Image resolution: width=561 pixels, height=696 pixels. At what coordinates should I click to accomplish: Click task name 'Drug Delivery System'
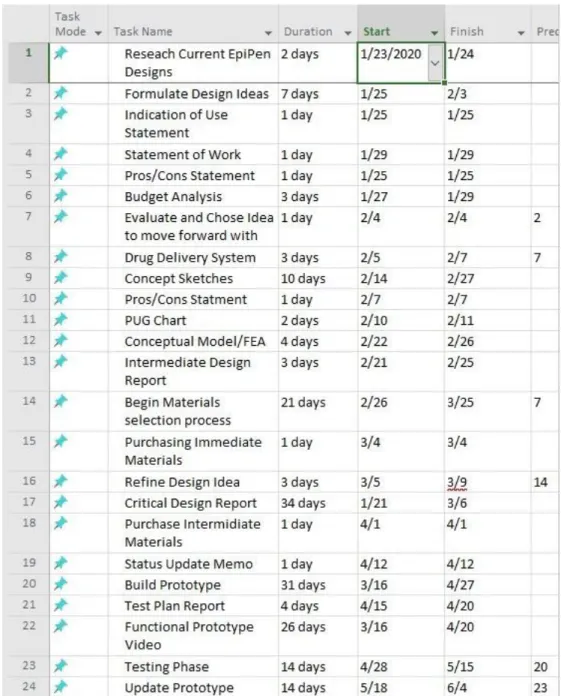[190, 257]
